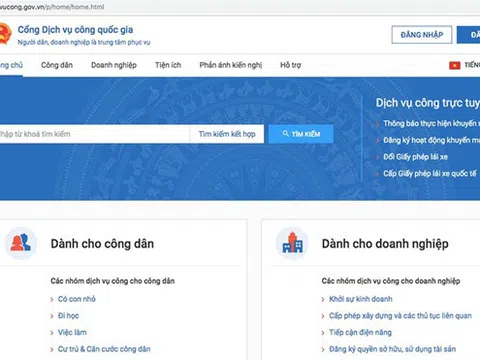Open 'Đăng ký quyền sở hữu, sử dụng tài sản'
Viewport: 480px width, 360px height.
tap(392, 349)
